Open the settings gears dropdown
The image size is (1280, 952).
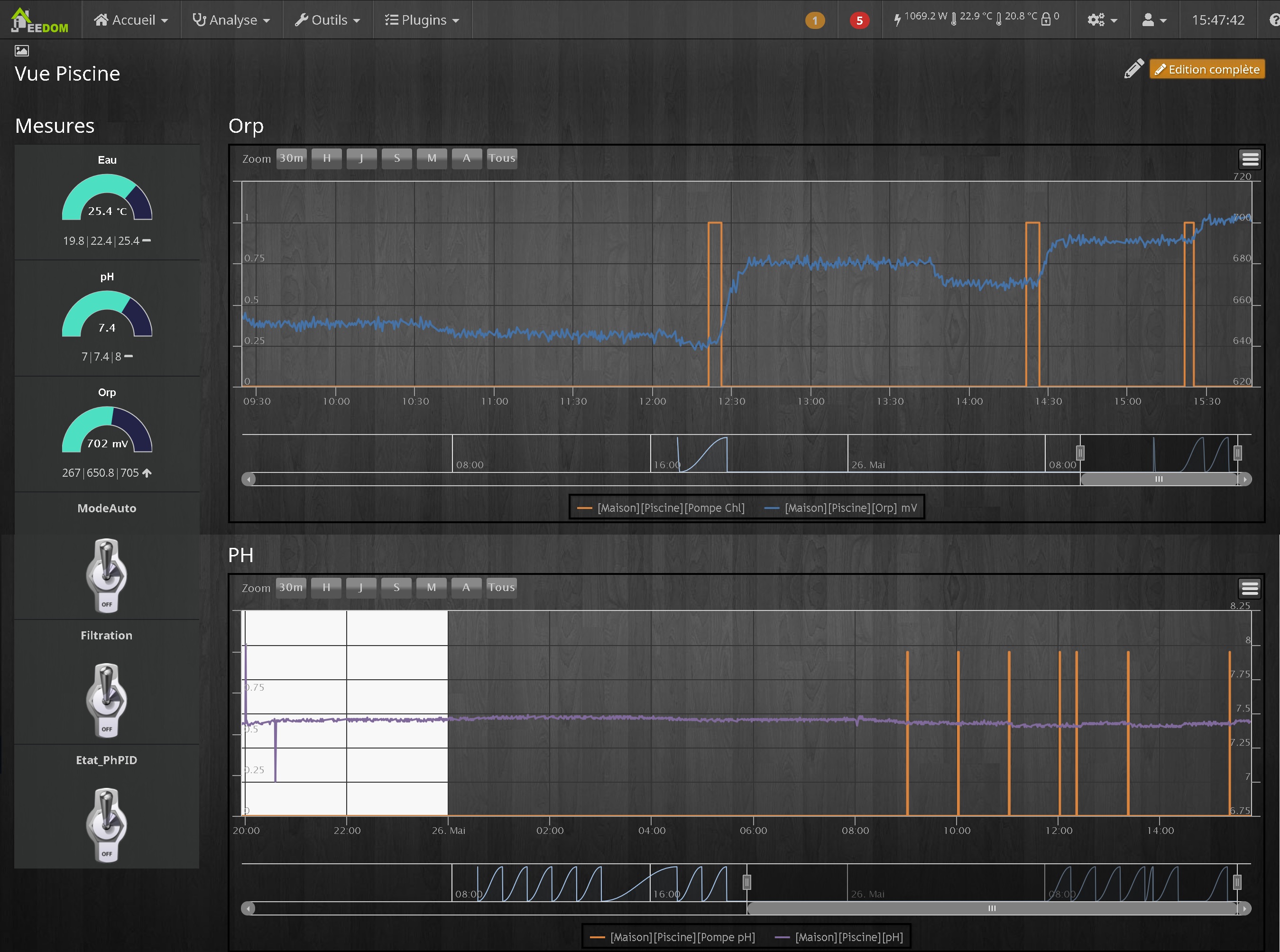tap(1102, 20)
